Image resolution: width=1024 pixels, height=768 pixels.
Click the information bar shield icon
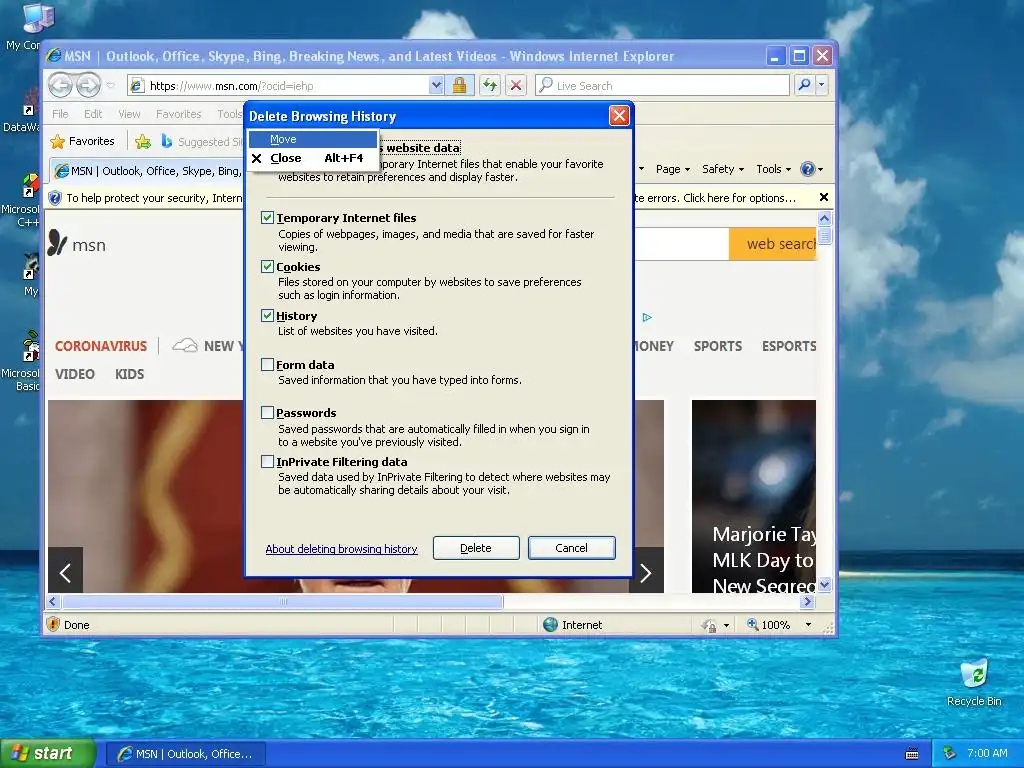[x=55, y=198]
